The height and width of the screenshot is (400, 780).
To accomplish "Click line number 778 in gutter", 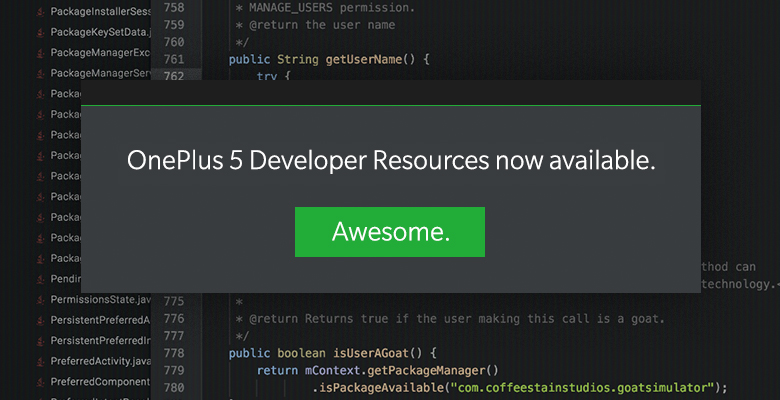I will (174, 353).
